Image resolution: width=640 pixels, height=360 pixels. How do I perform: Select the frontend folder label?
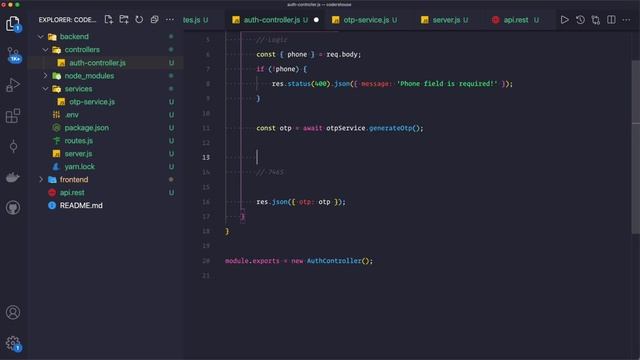tap(74, 180)
